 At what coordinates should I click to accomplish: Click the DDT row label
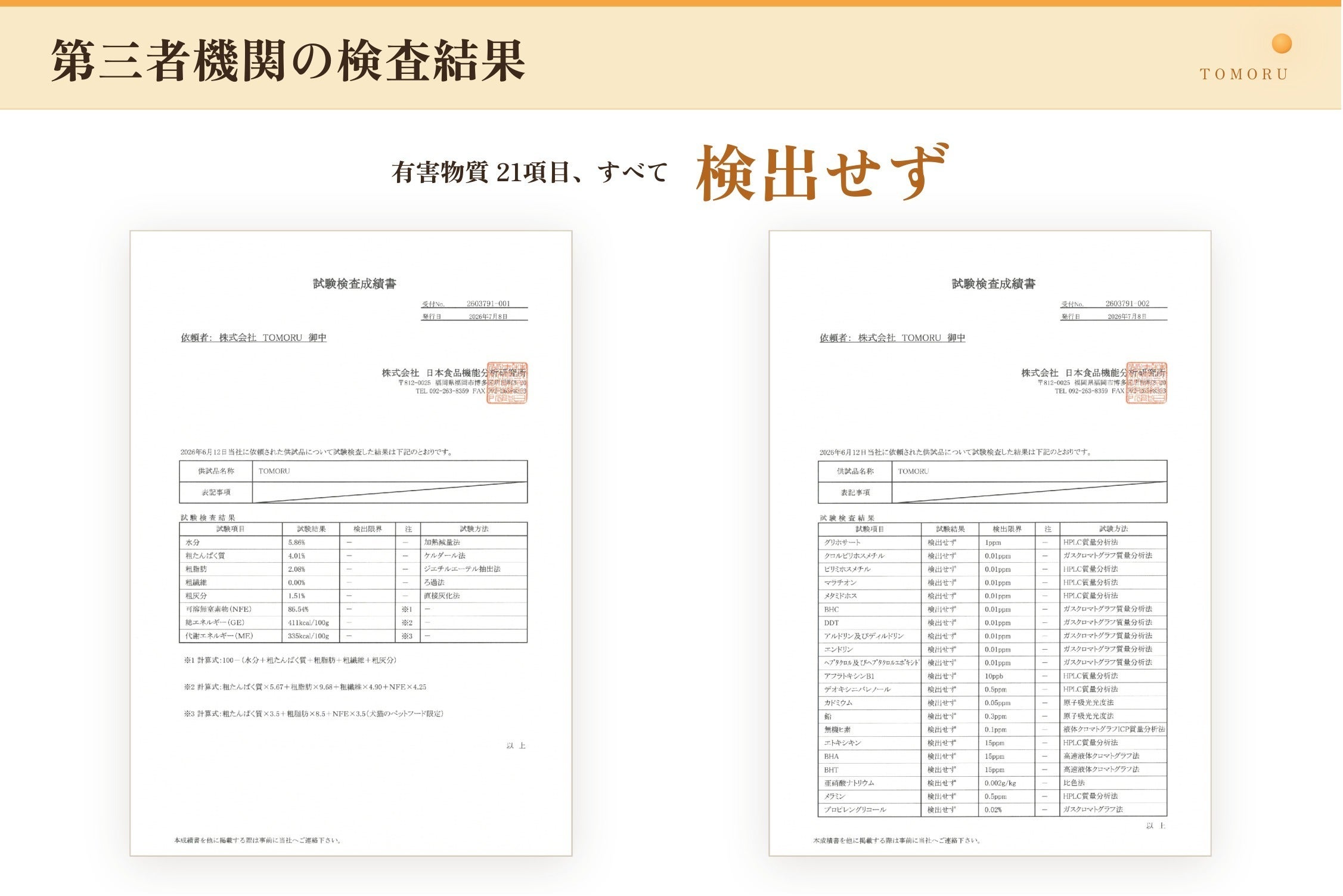832,623
